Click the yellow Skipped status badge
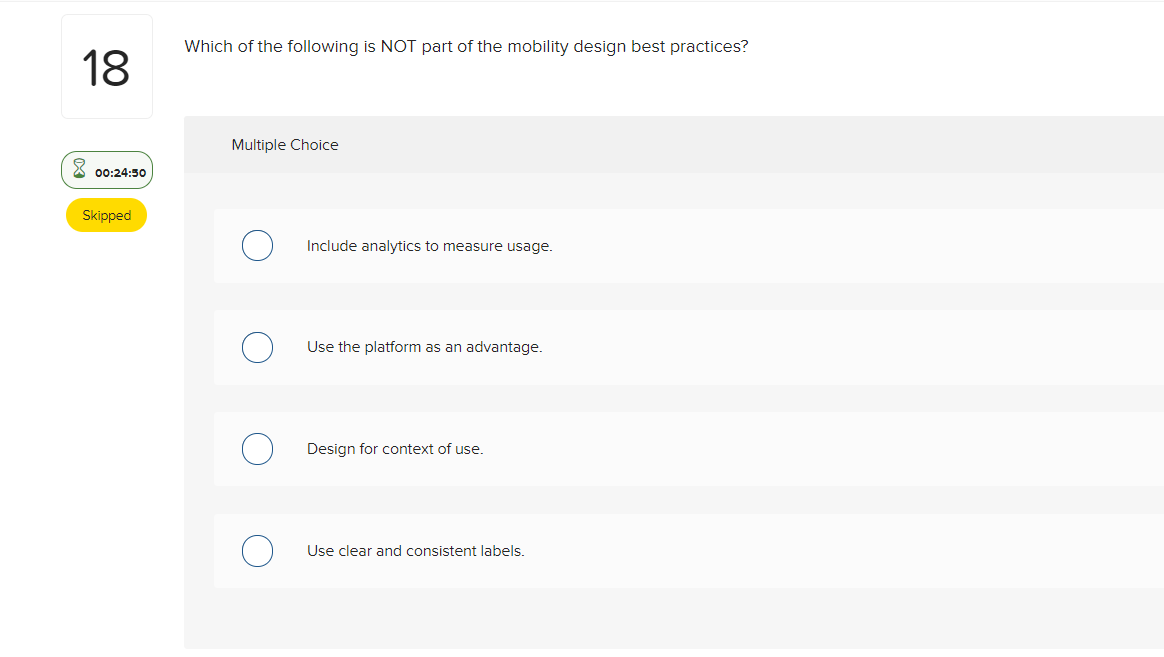Screen dimensions: 1164x657 point(106,215)
